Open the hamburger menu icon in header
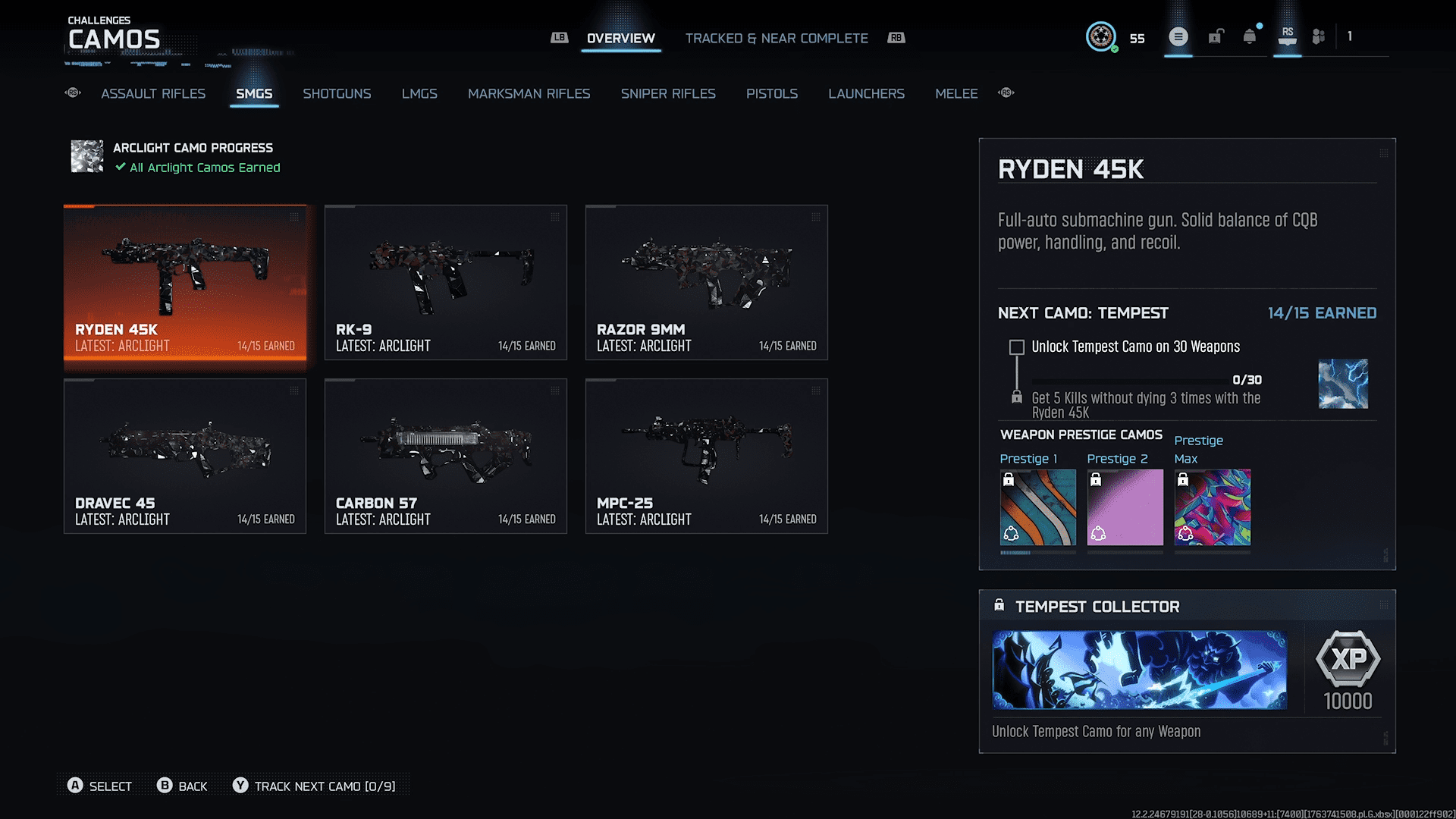Image resolution: width=1456 pixels, height=819 pixels. pos(1178,36)
